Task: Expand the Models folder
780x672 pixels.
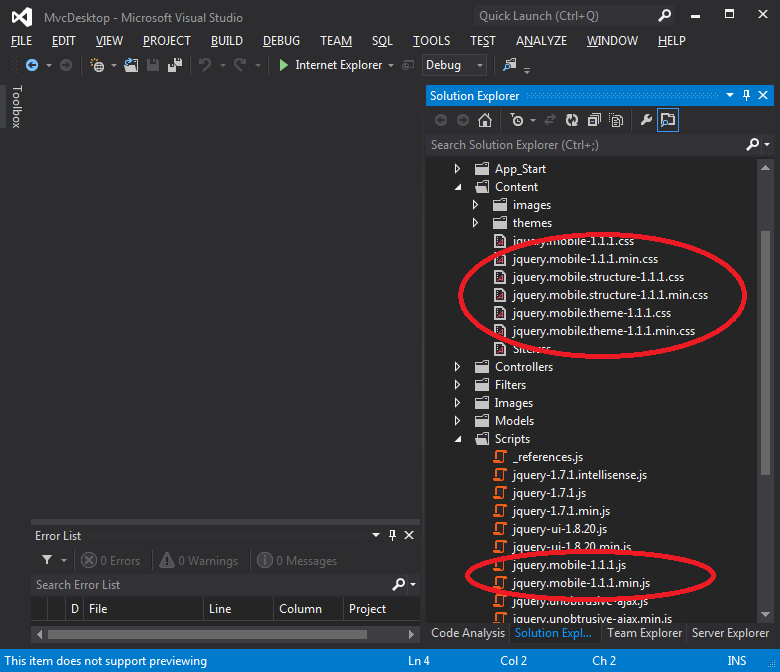Action: pyautogui.click(x=457, y=421)
